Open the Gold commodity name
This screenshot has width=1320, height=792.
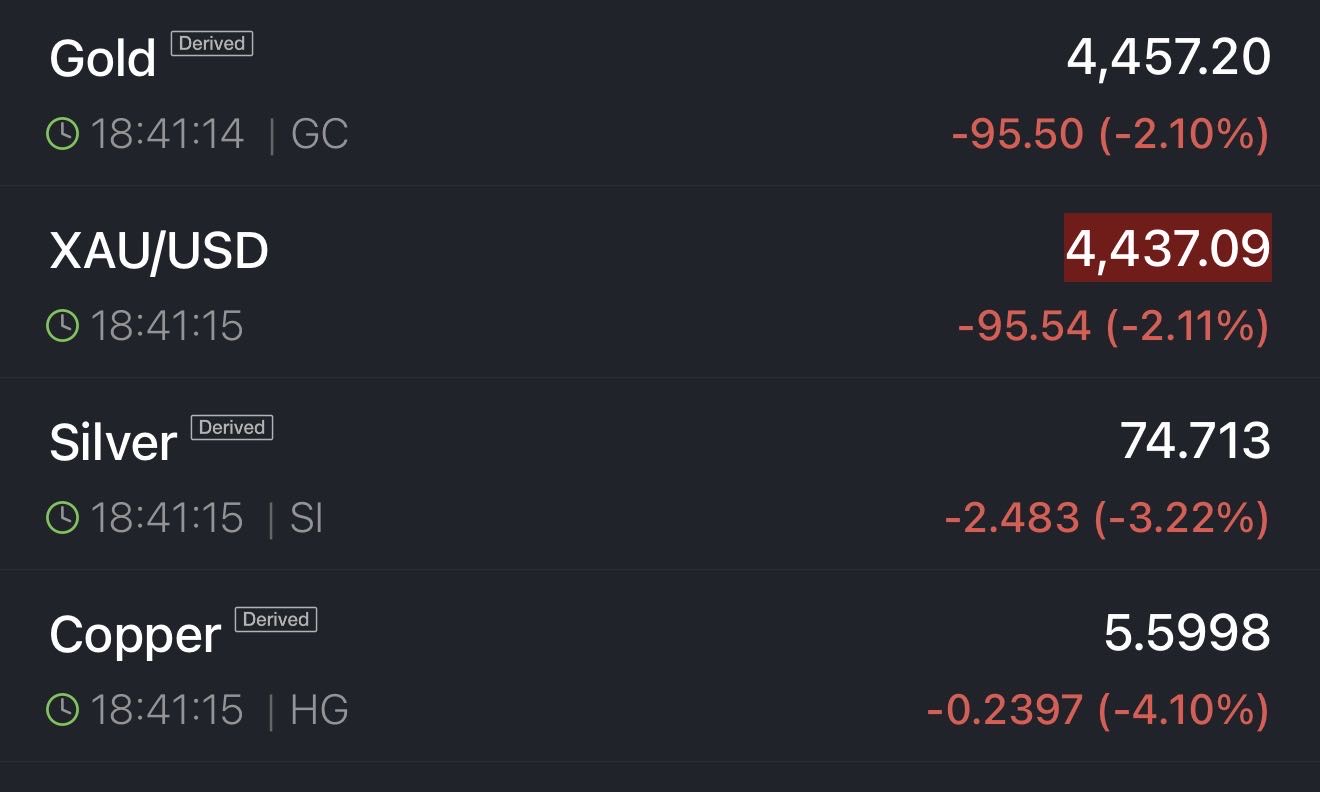click(x=103, y=59)
